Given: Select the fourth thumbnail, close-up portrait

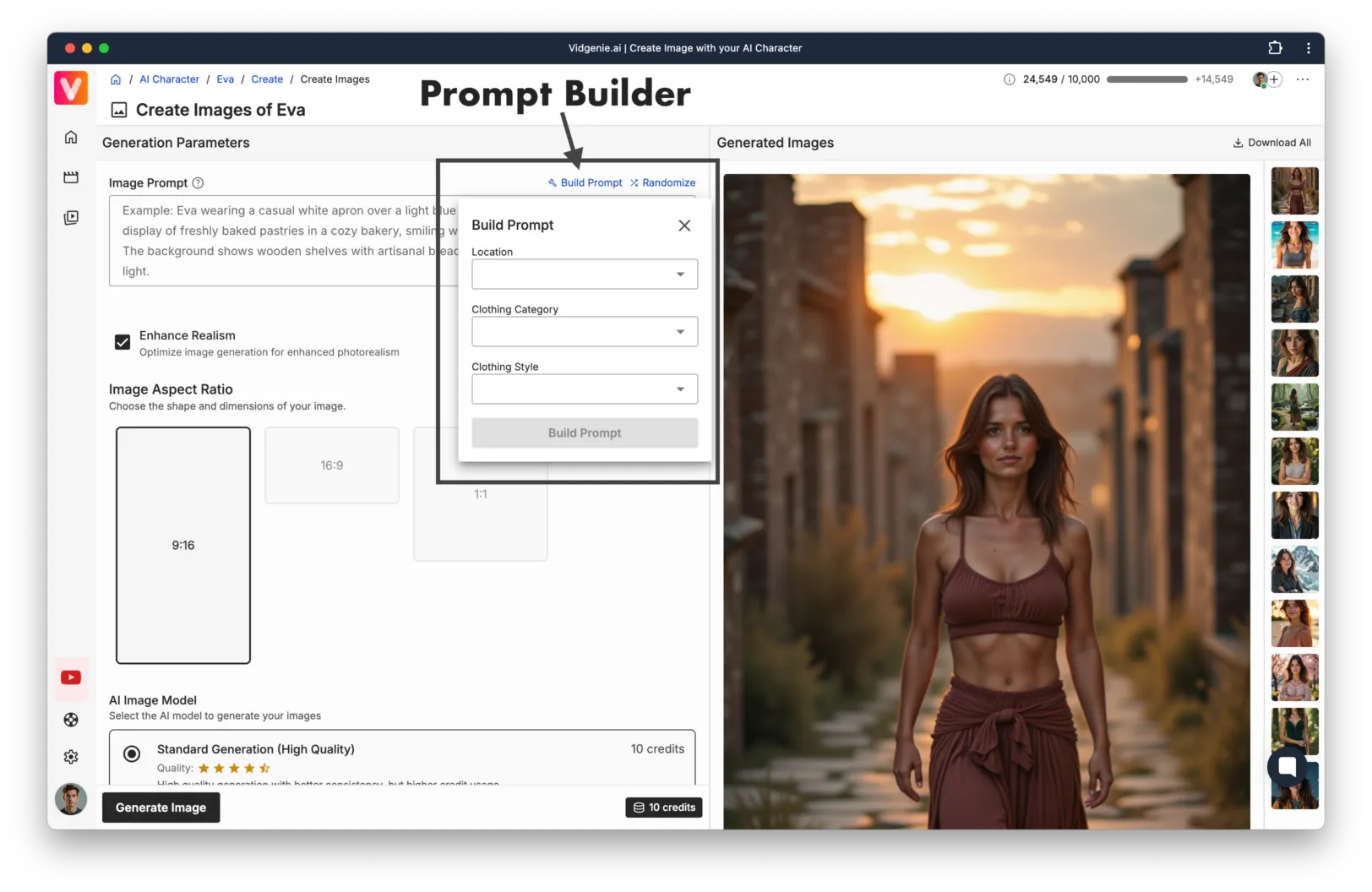Looking at the screenshot, I should (1294, 353).
